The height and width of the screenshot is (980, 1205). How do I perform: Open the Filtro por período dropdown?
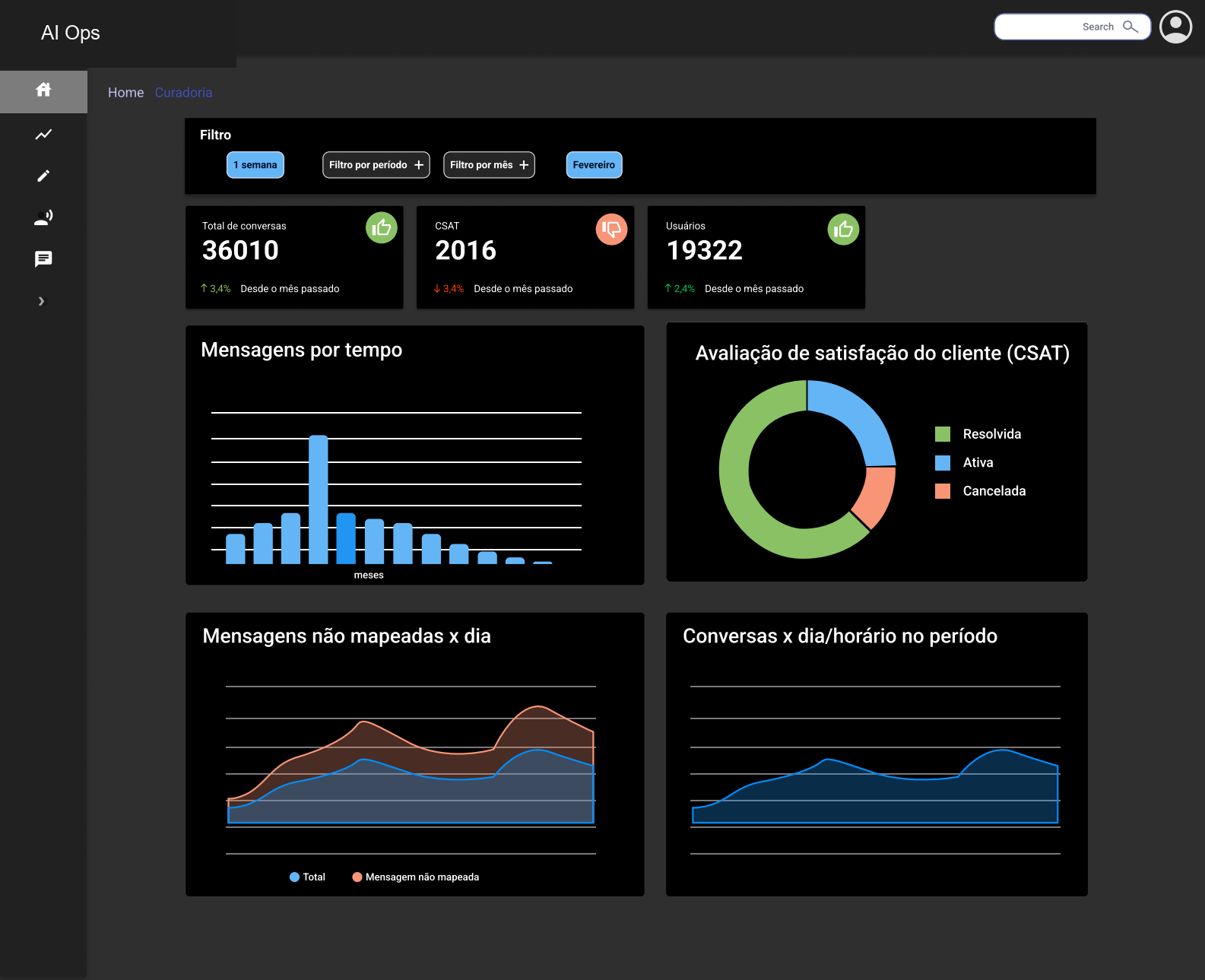click(x=376, y=165)
